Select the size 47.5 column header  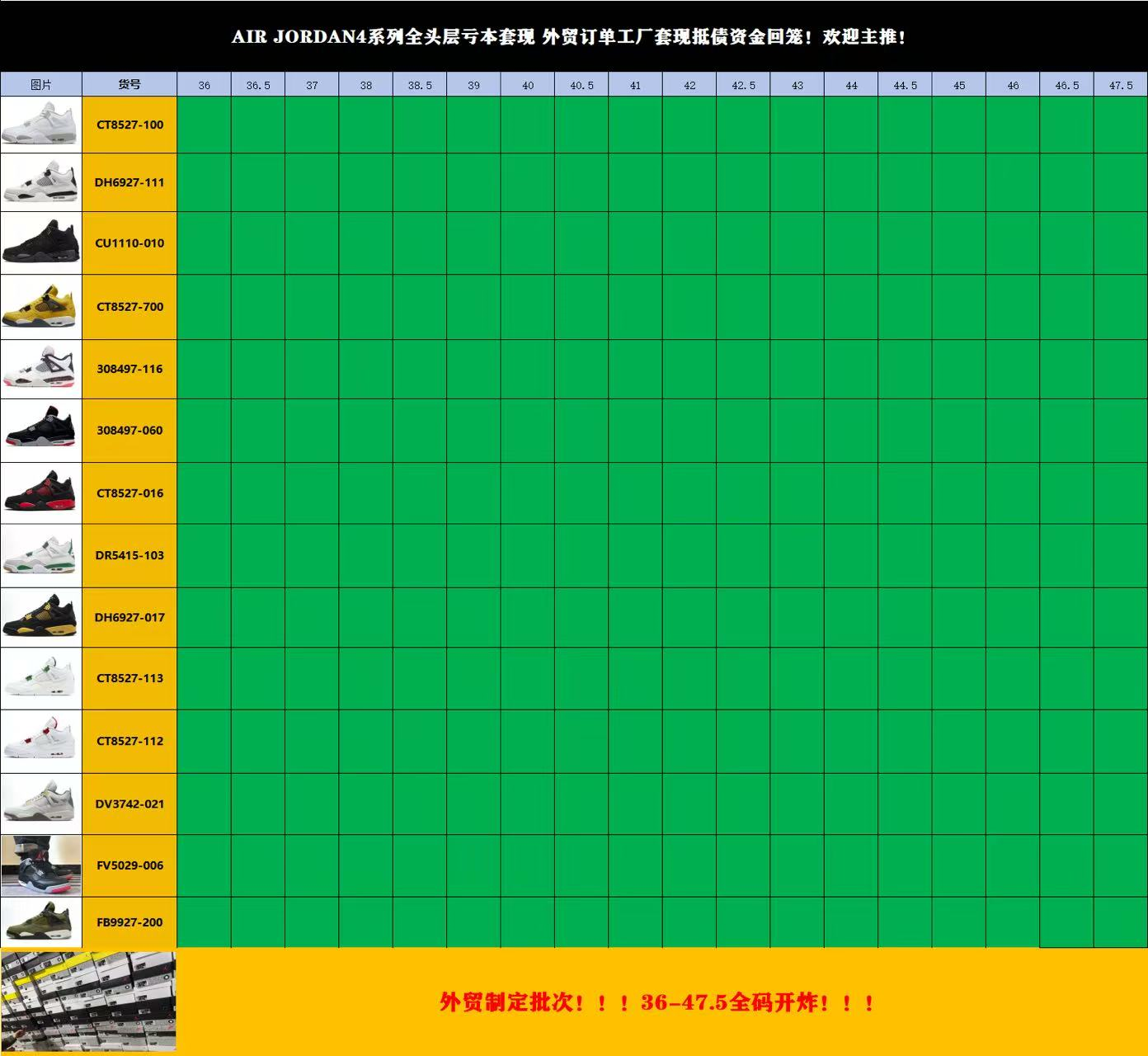(x=1121, y=85)
